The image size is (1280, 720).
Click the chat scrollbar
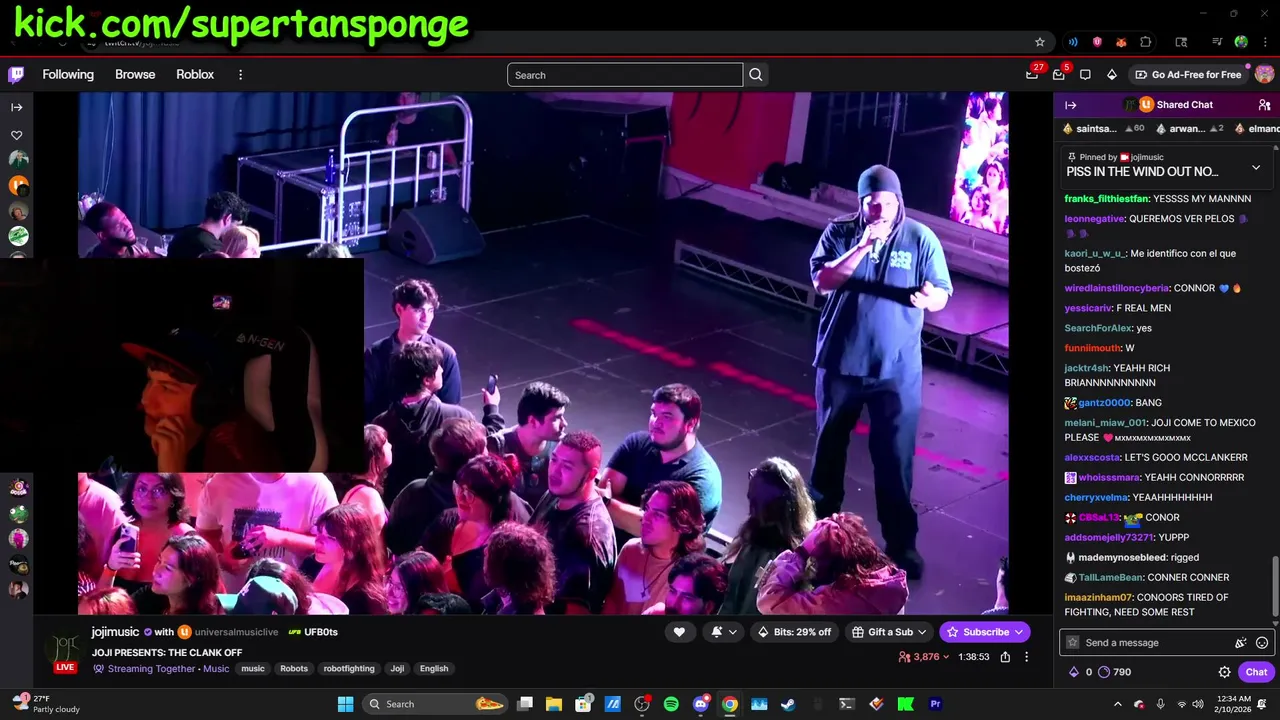tap(1274, 585)
